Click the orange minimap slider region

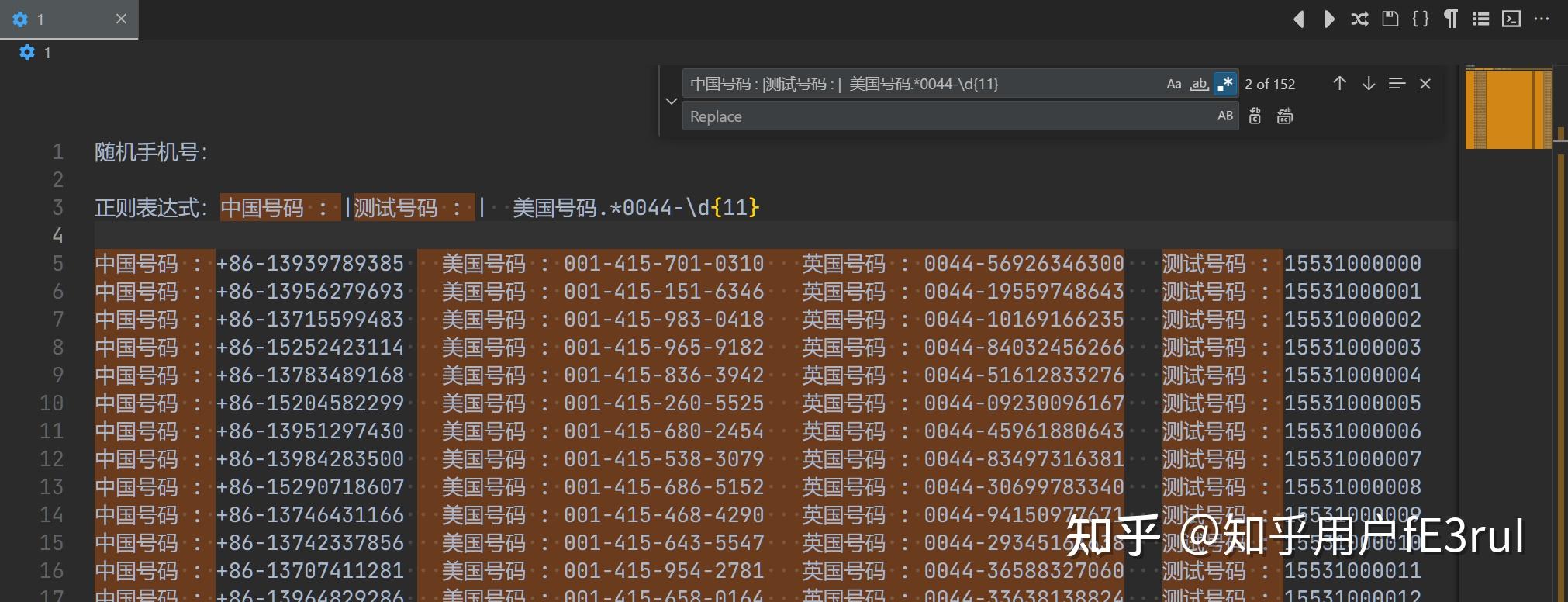(x=1508, y=109)
